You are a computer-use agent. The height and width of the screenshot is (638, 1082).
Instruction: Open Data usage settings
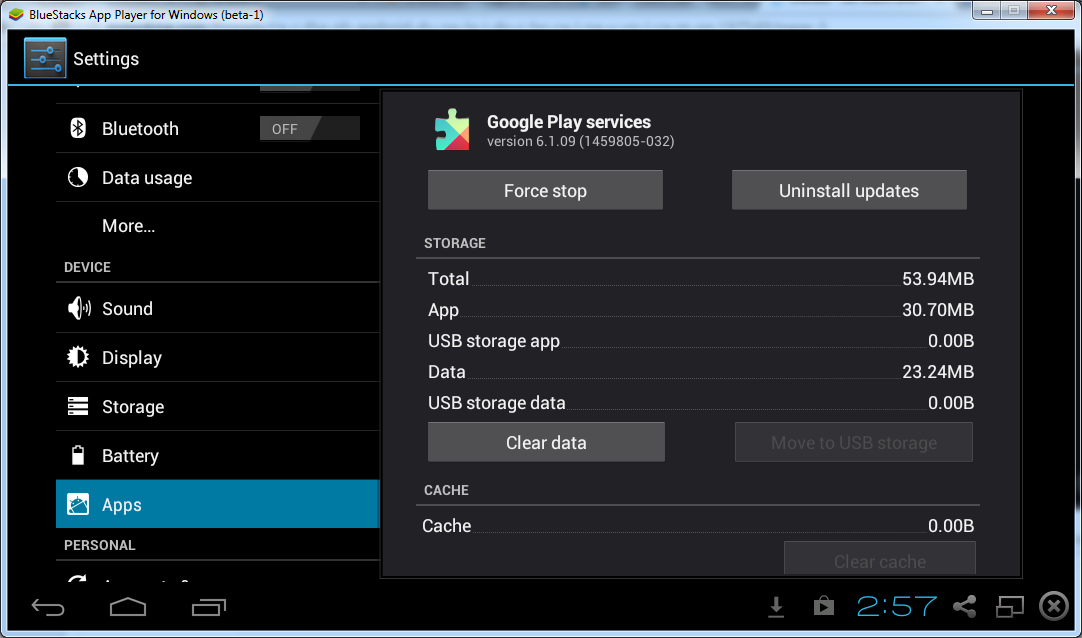(x=217, y=177)
